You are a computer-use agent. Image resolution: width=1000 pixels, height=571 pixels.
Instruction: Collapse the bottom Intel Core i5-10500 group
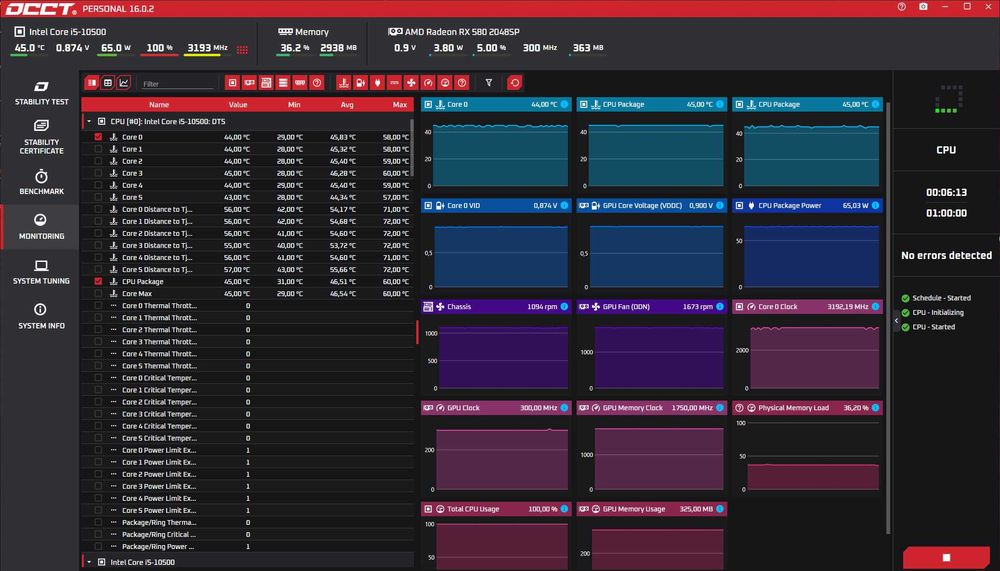tap(89, 562)
